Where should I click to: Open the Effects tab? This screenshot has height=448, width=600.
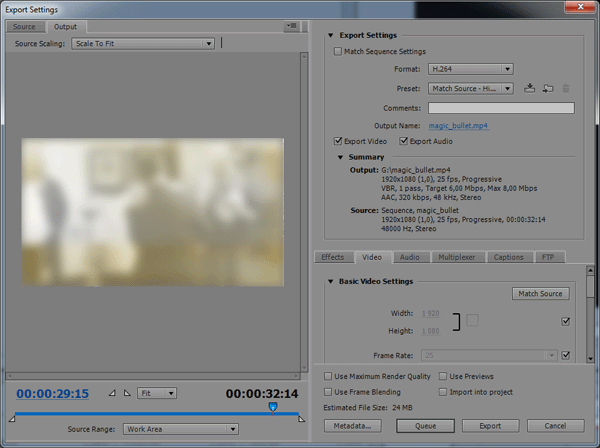[333, 257]
